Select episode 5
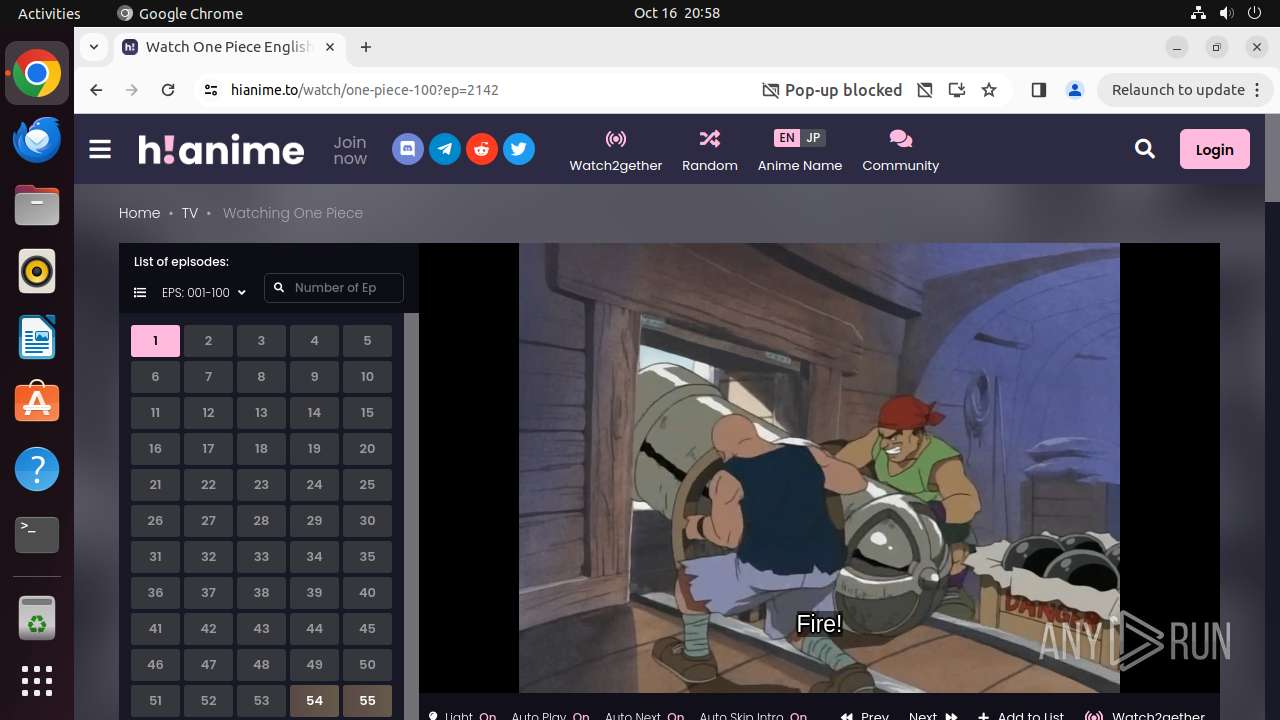Image resolution: width=1280 pixels, height=720 pixels. [367, 341]
